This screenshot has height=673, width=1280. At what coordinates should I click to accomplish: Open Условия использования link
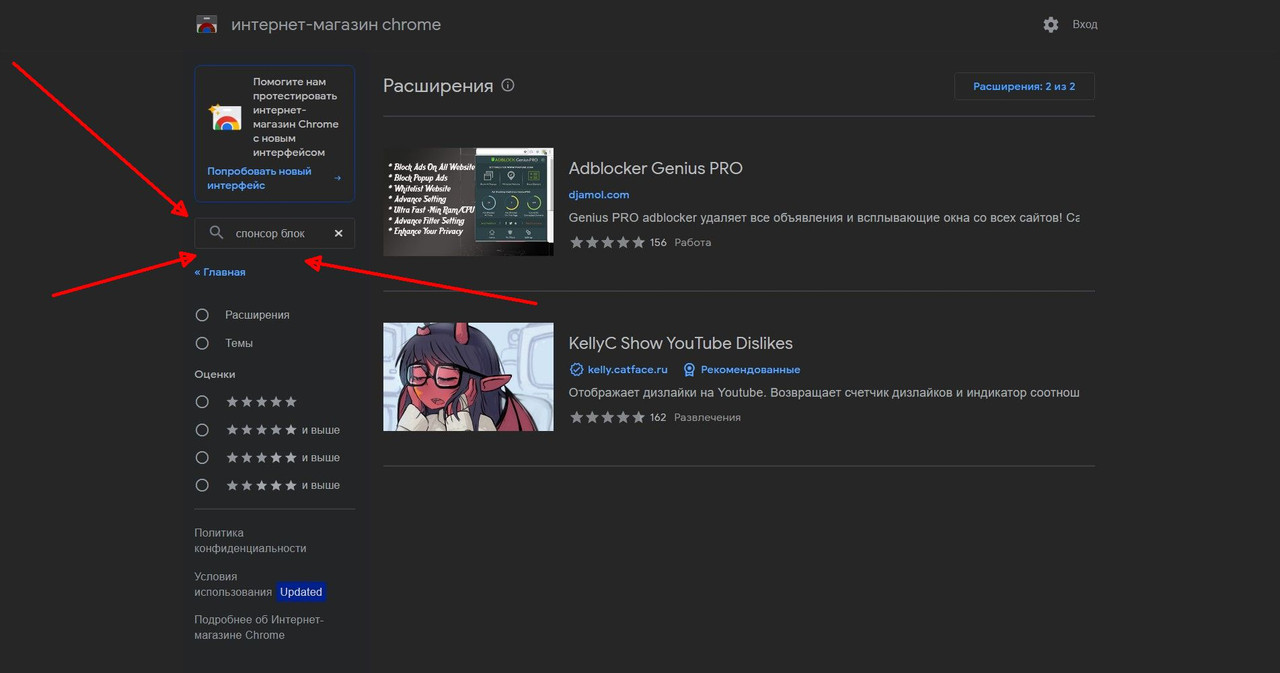[232, 584]
